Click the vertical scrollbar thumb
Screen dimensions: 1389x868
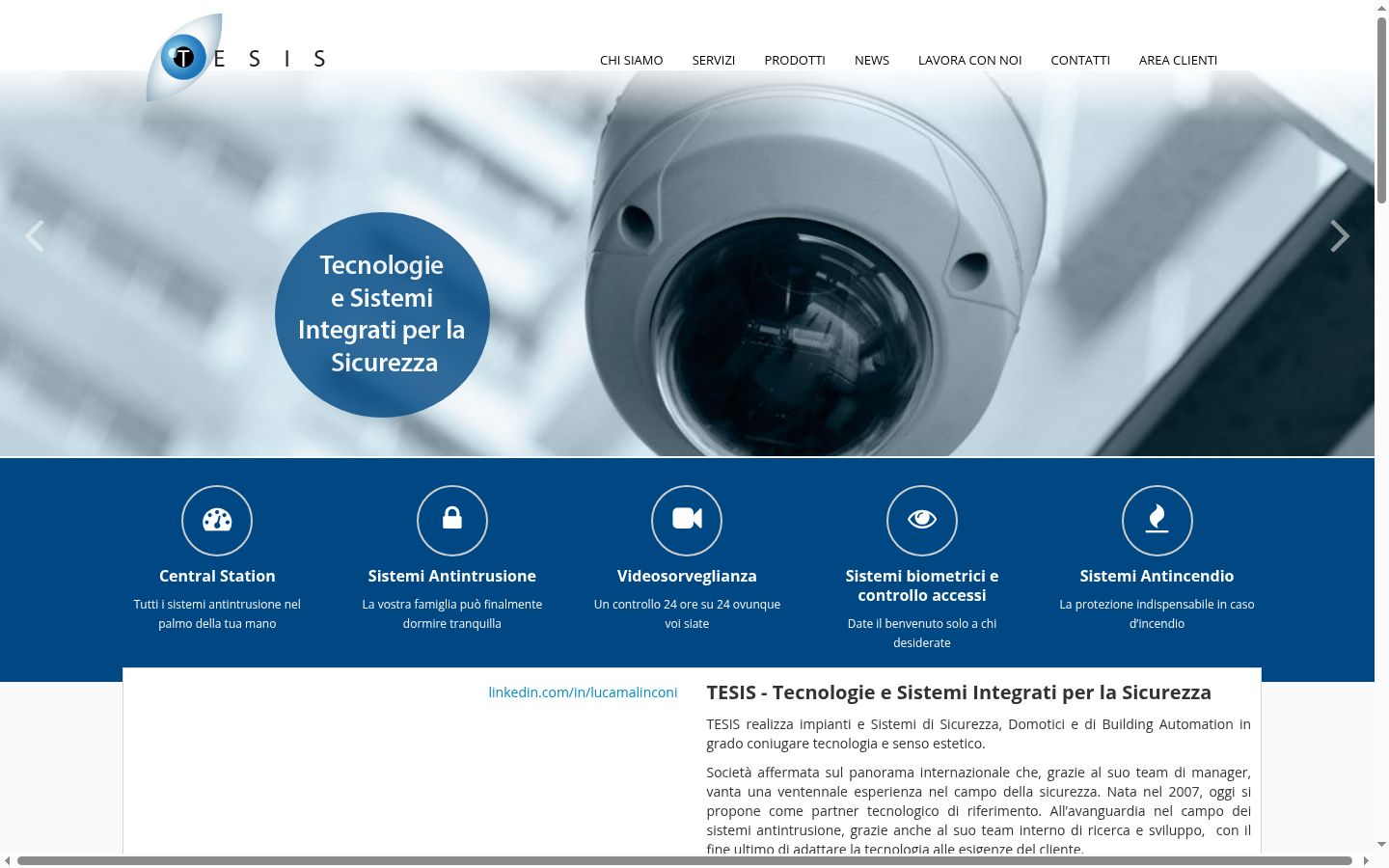click(1381, 110)
